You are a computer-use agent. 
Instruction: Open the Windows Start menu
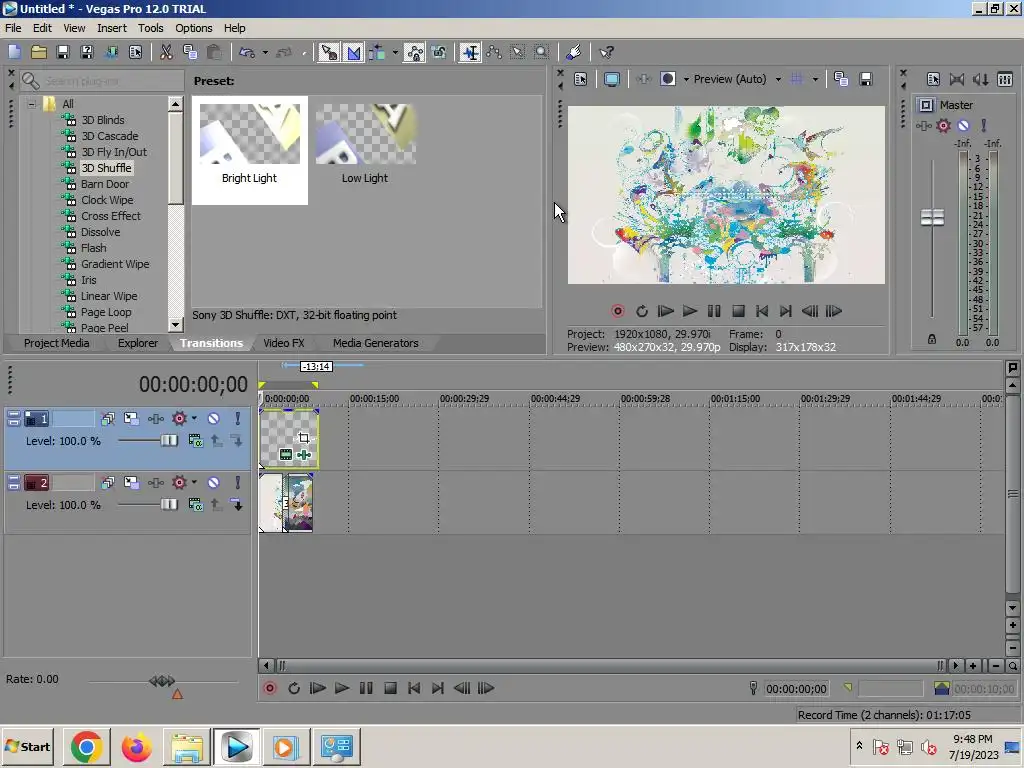[x=28, y=746]
